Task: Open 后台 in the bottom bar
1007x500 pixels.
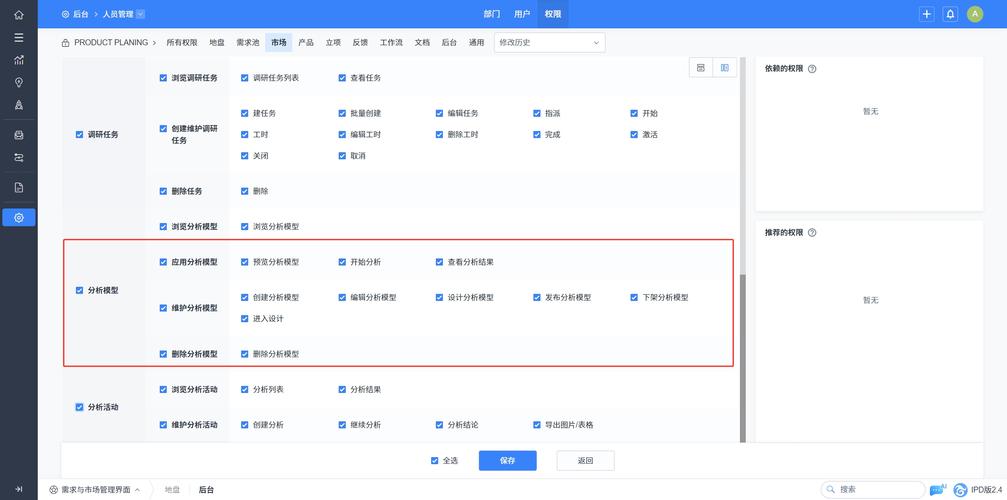Action: pyautogui.click(x=206, y=490)
